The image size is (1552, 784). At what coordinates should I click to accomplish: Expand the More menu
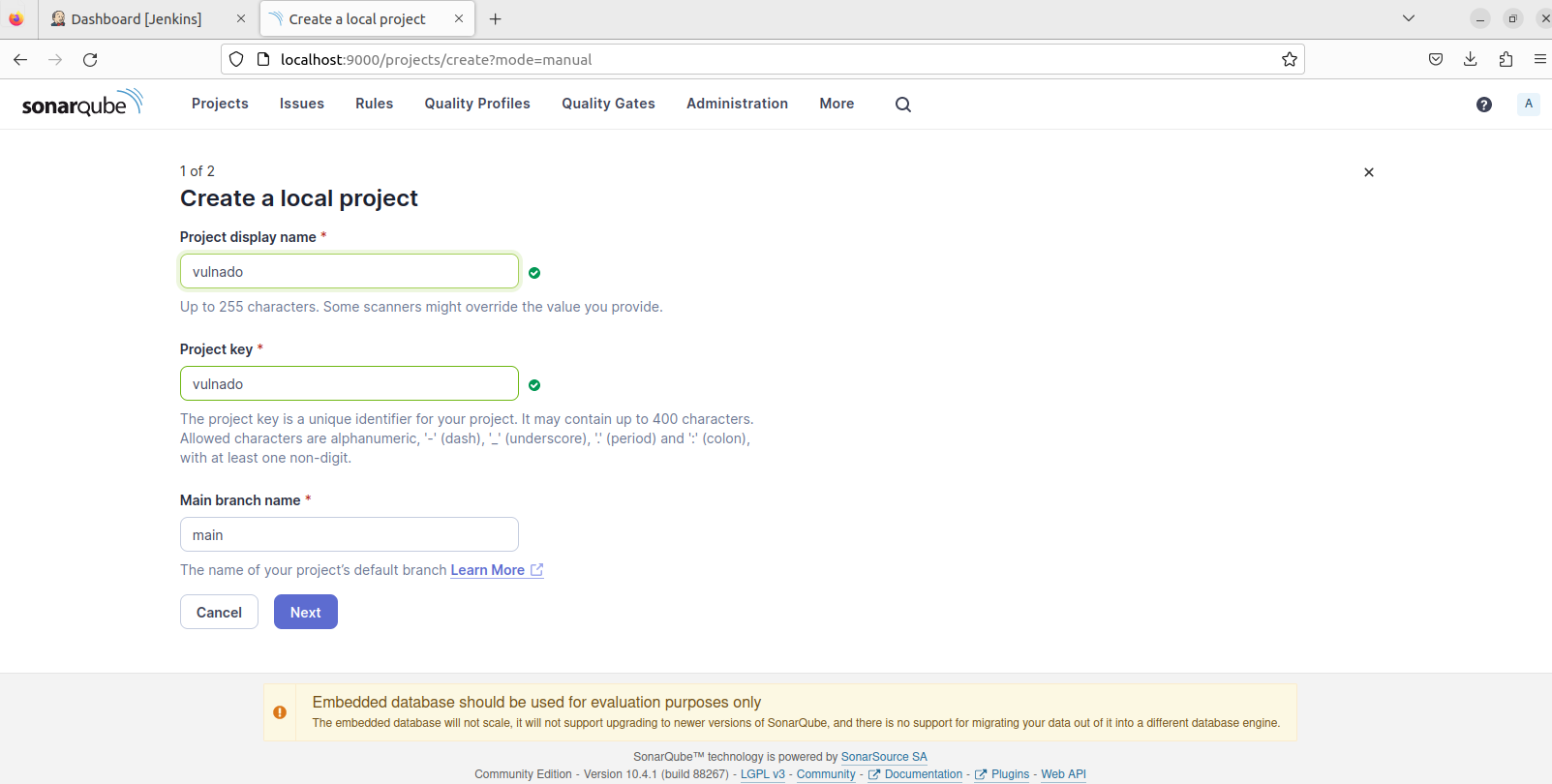coord(837,104)
